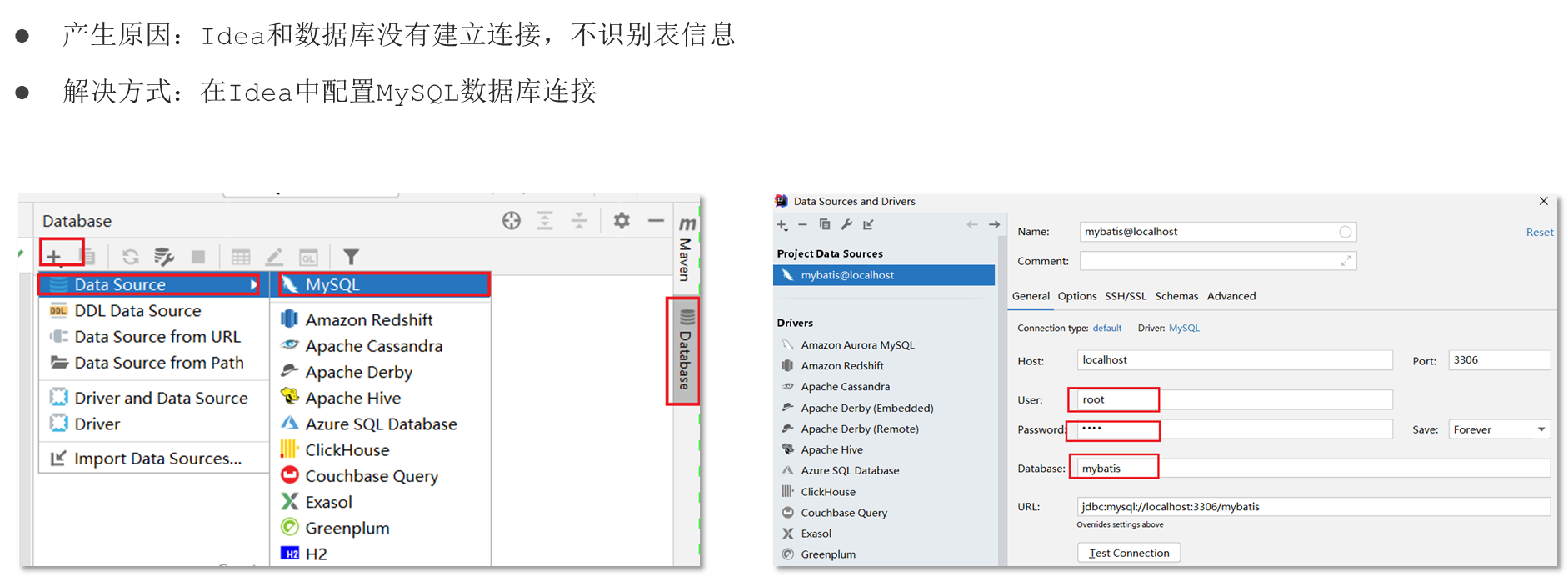Click the URL field with jdbc string

(1314, 507)
